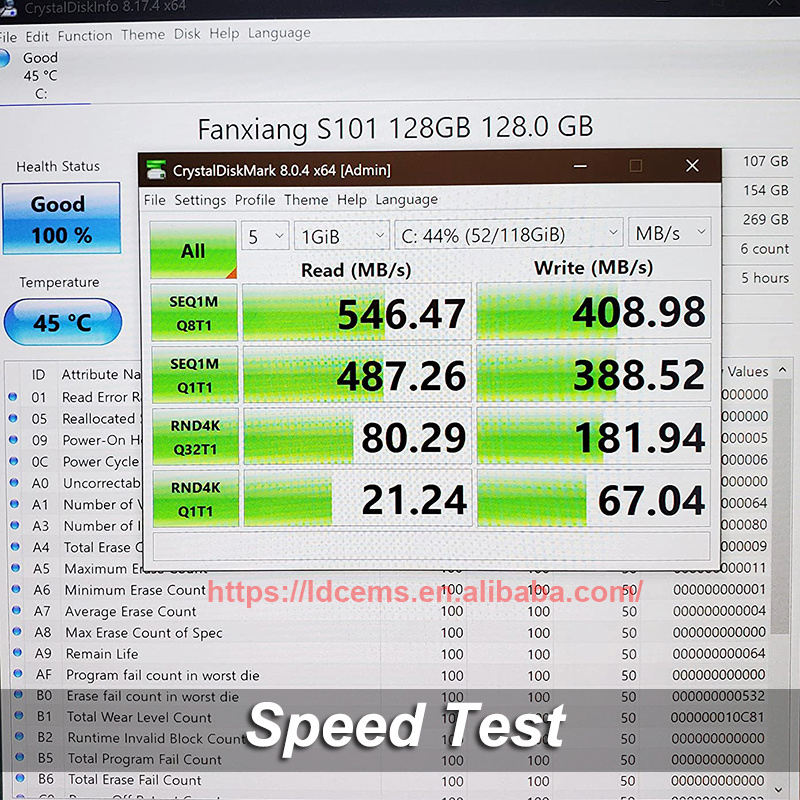This screenshot has height=800, width=800.
Task: Start the RND4K Q32T1 test
Action: pyautogui.click(x=195, y=437)
